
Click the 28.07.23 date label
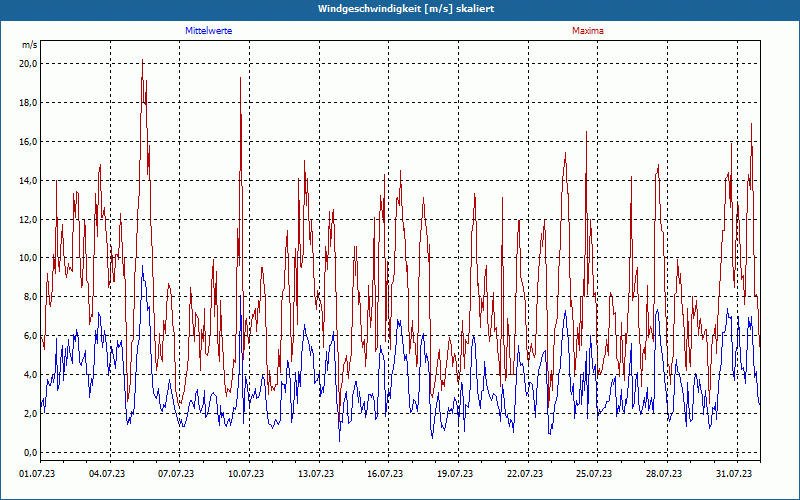tap(664, 474)
